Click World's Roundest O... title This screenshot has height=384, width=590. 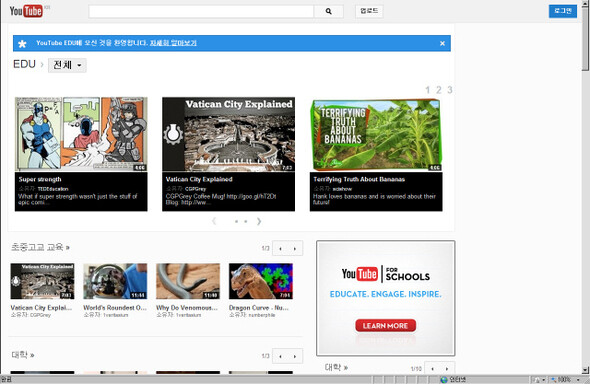coord(115,308)
